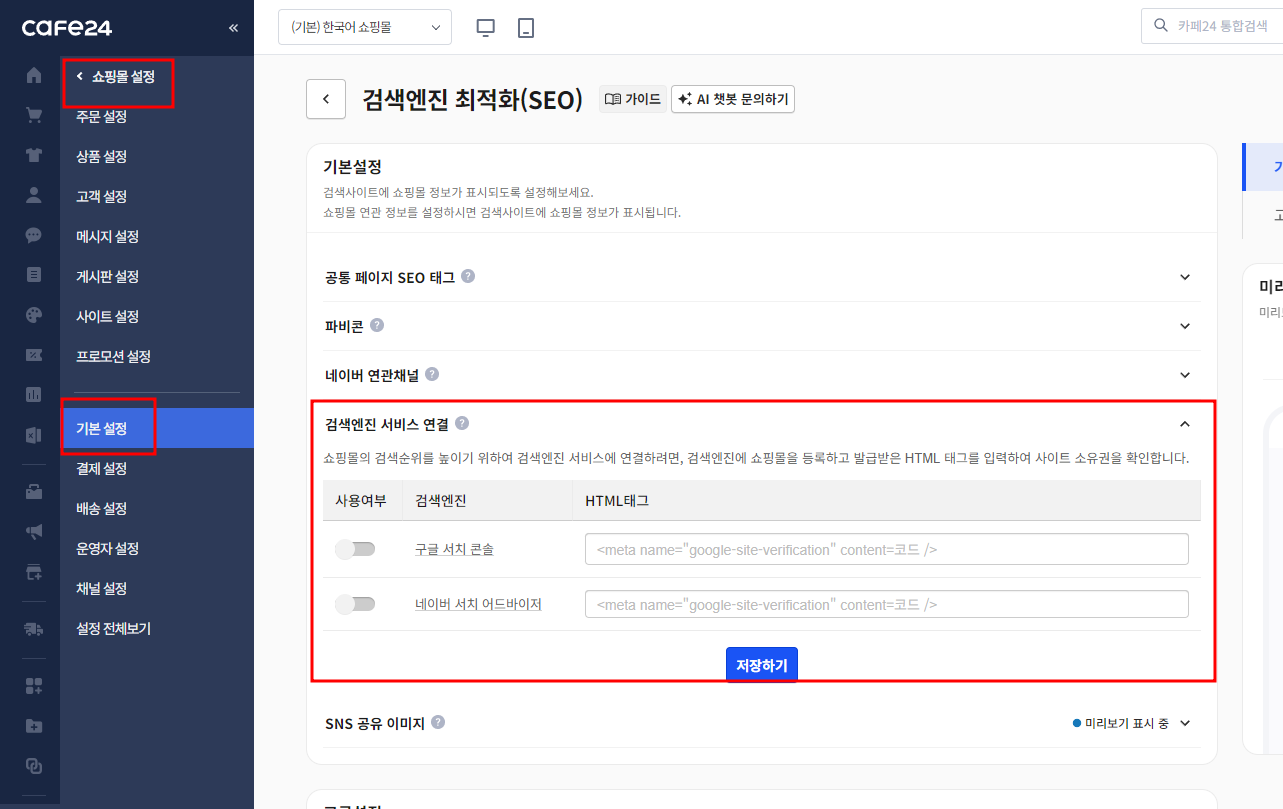Collapse the sidebar with the double chevron
1283x809 pixels.
pos(233,27)
